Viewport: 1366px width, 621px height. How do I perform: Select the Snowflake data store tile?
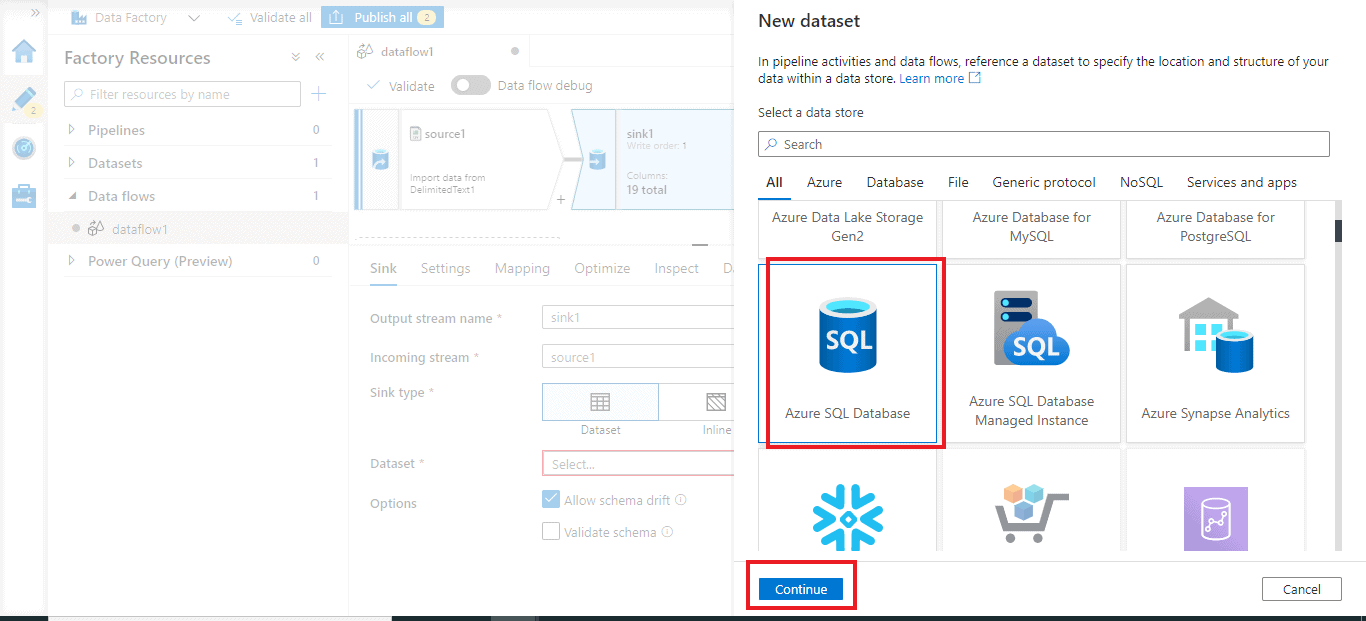pyautogui.click(x=848, y=500)
